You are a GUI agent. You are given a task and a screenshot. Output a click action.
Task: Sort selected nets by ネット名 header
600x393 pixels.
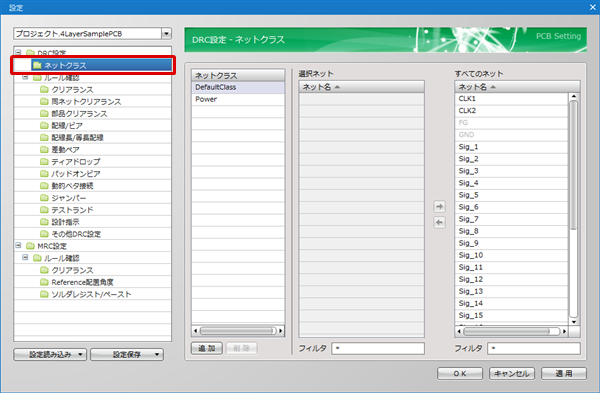362,87
